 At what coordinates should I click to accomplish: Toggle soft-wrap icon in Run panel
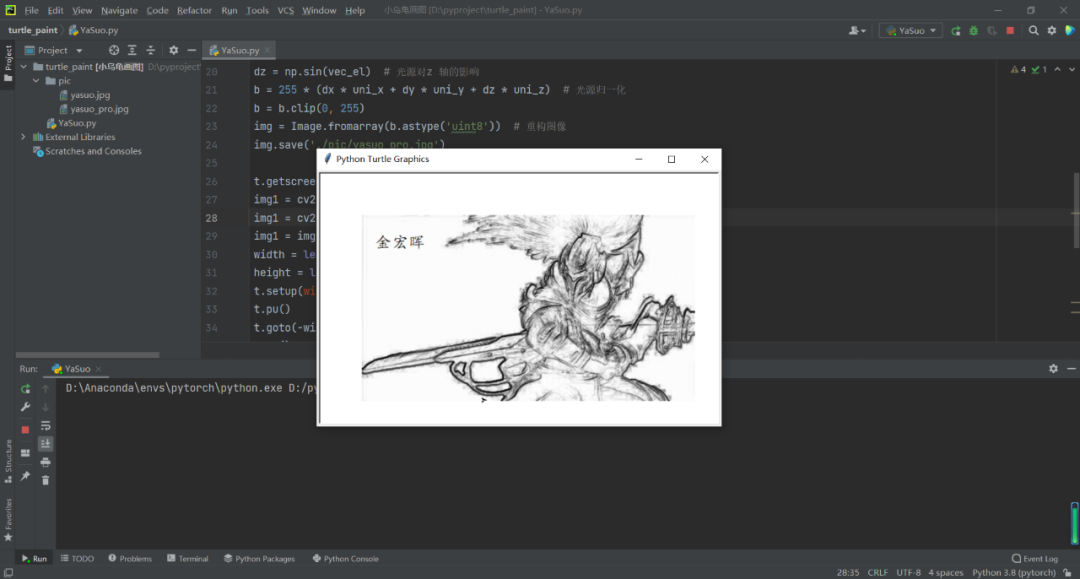coord(45,425)
